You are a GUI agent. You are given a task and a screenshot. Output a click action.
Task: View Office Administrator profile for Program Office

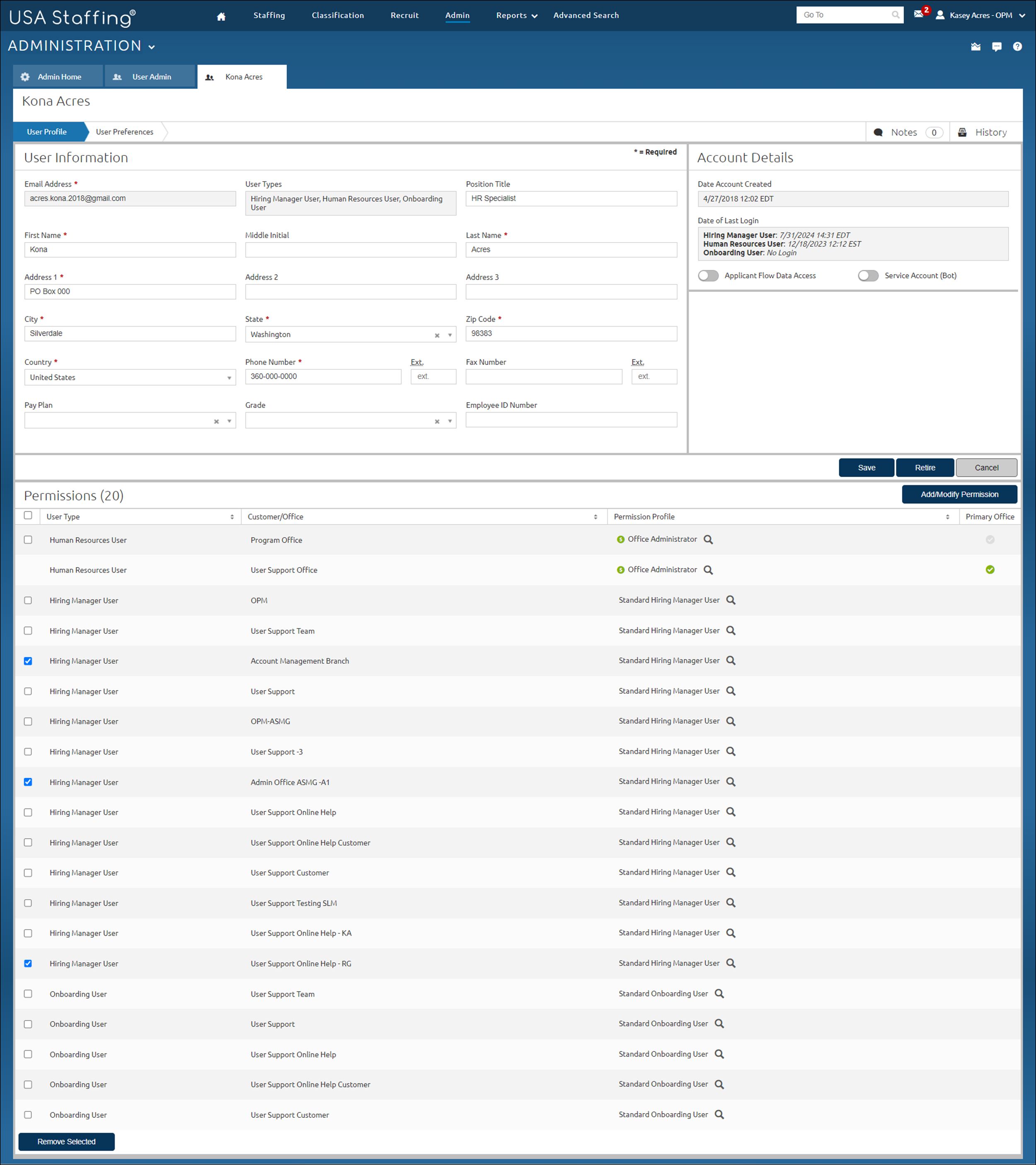(708, 539)
